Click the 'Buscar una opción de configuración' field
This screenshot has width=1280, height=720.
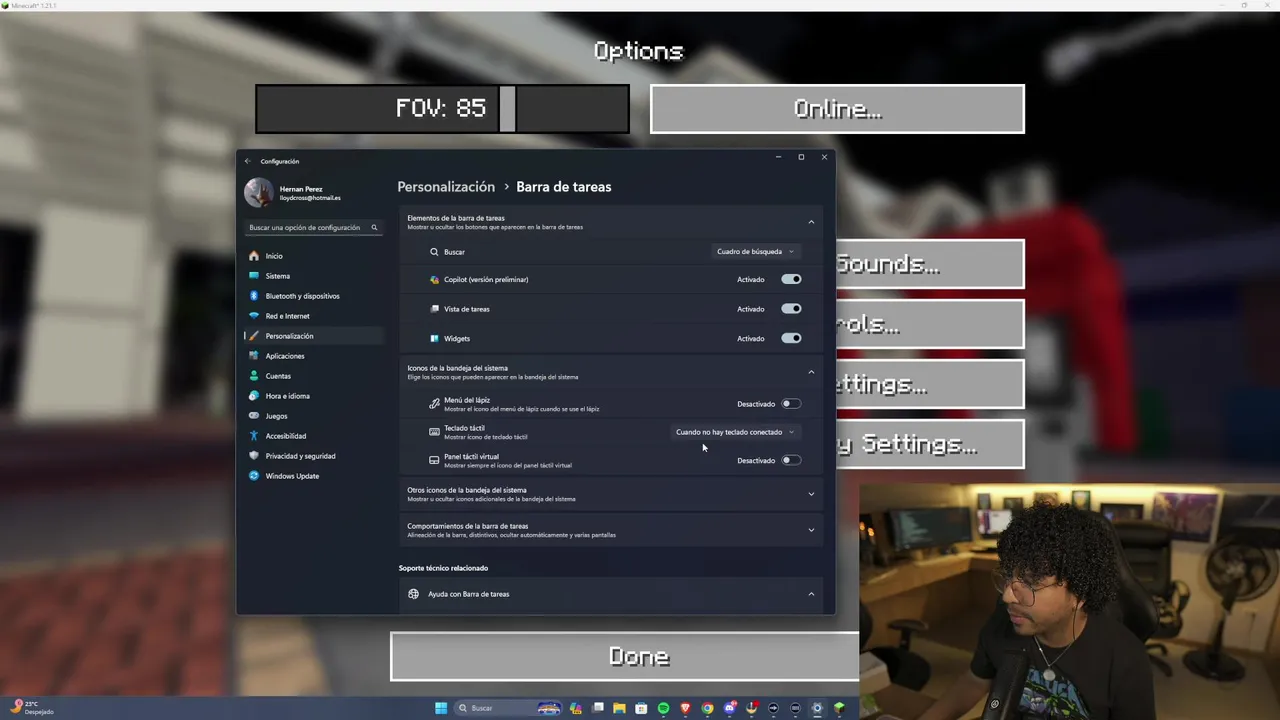pyautogui.click(x=313, y=227)
